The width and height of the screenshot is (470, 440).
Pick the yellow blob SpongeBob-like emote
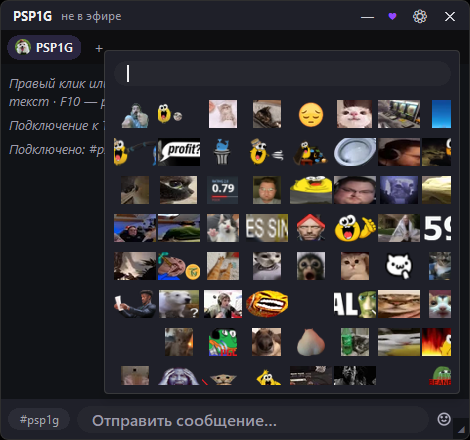311,190
